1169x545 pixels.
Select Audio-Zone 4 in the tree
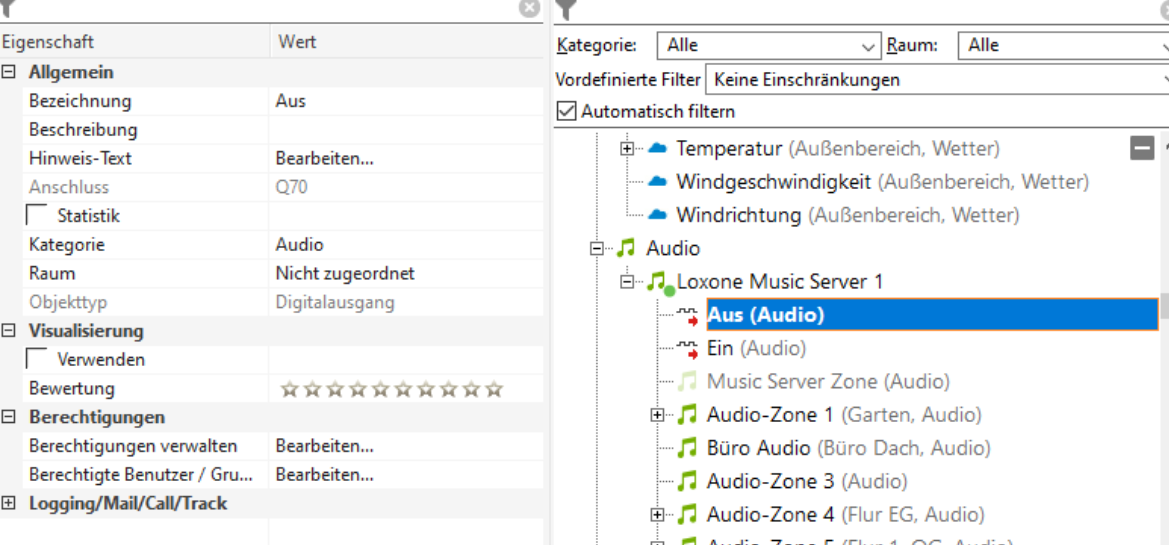(770, 514)
